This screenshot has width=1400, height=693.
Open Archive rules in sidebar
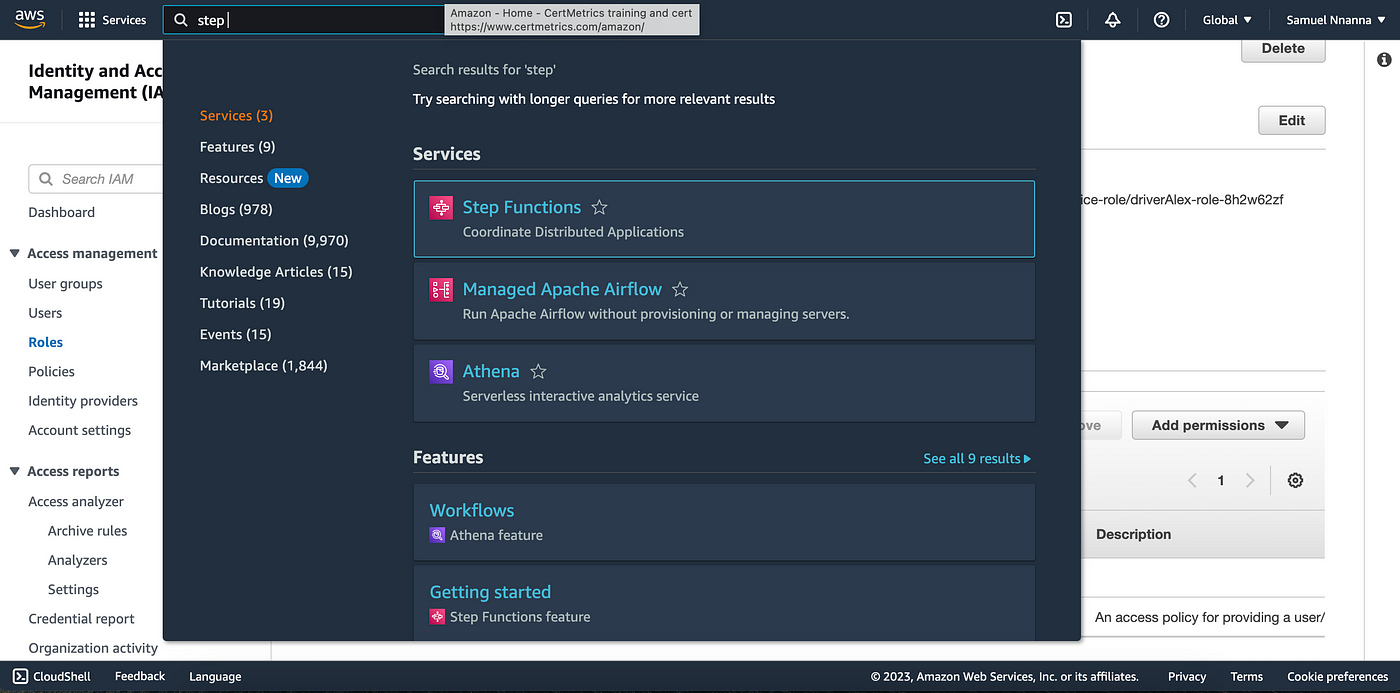point(87,530)
